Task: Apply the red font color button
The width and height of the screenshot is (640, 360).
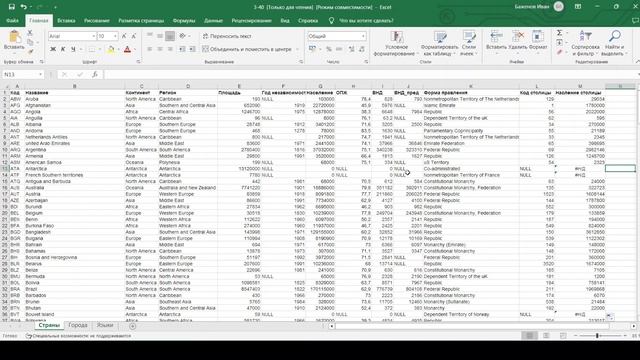Action: 127,49
